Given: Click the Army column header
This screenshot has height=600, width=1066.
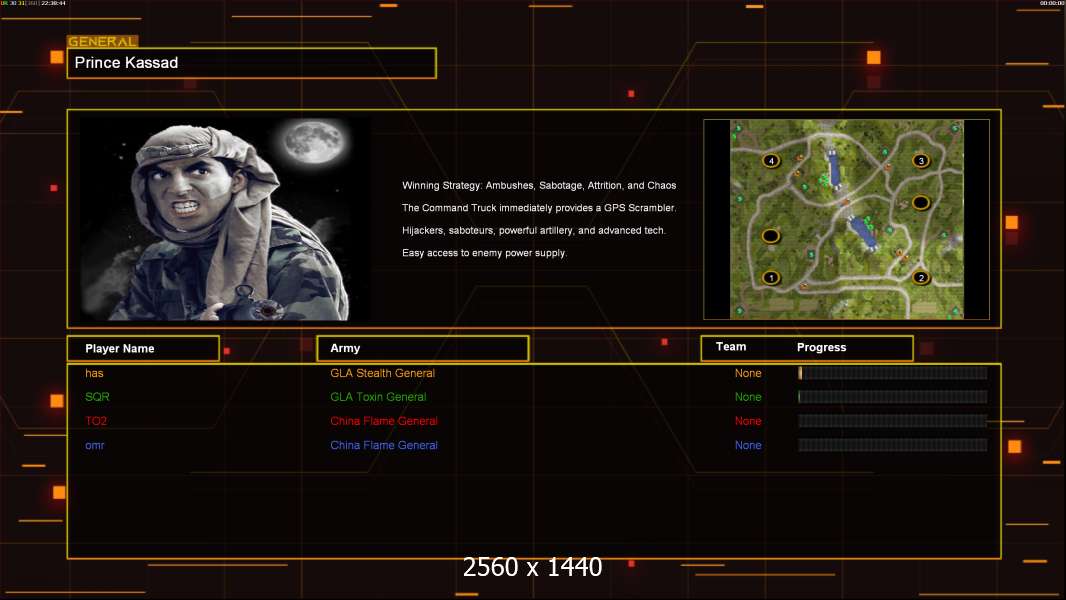Looking at the screenshot, I should (423, 349).
